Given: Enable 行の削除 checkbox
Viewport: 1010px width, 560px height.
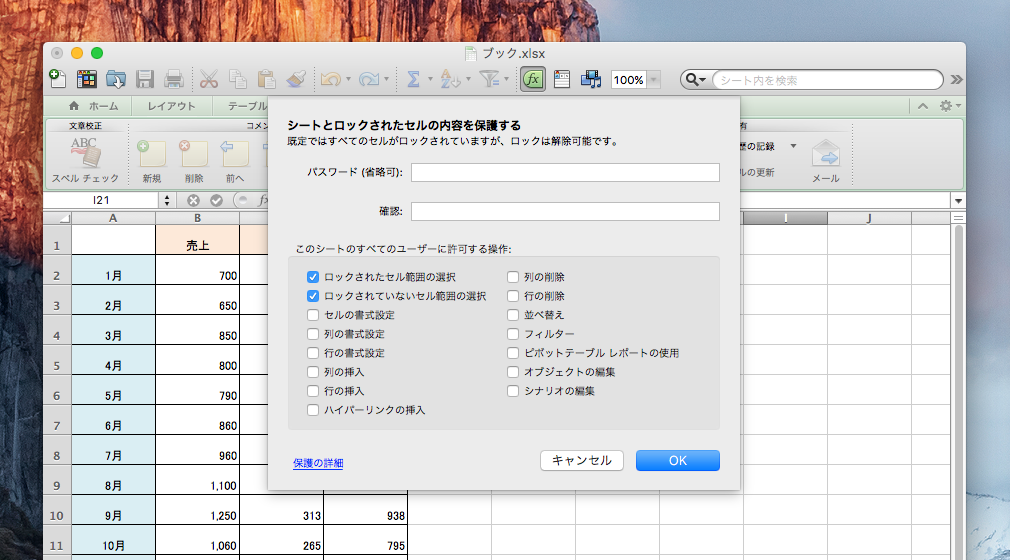Looking at the screenshot, I should click(513, 296).
